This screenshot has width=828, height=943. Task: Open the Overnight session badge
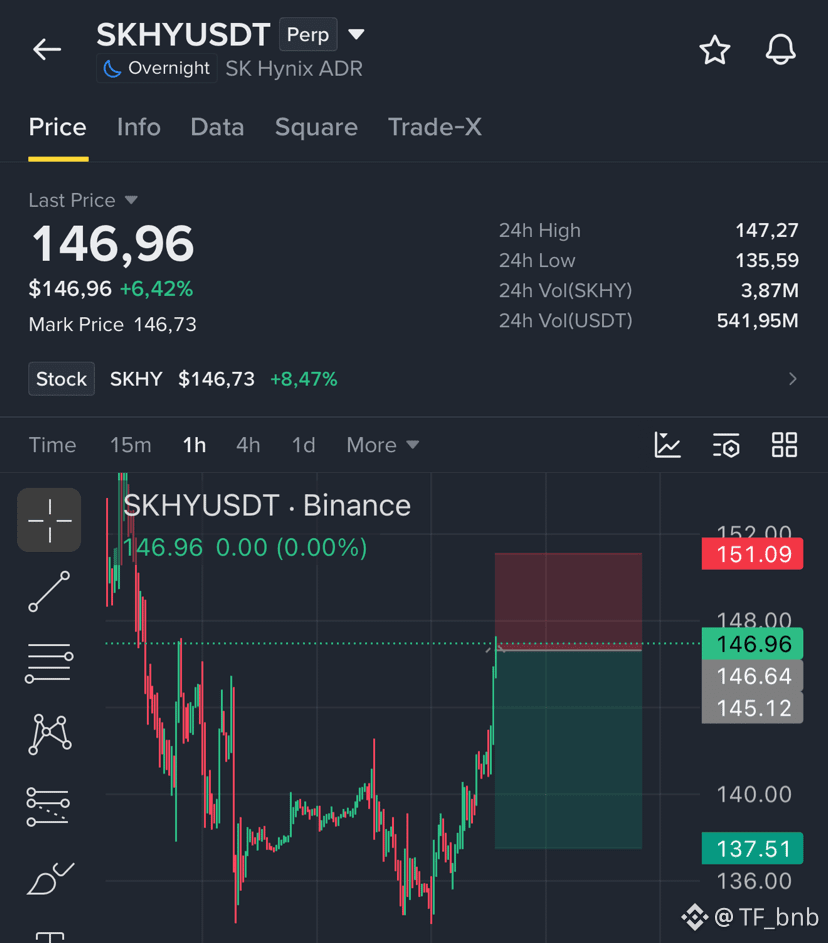(x=156, y=69)
